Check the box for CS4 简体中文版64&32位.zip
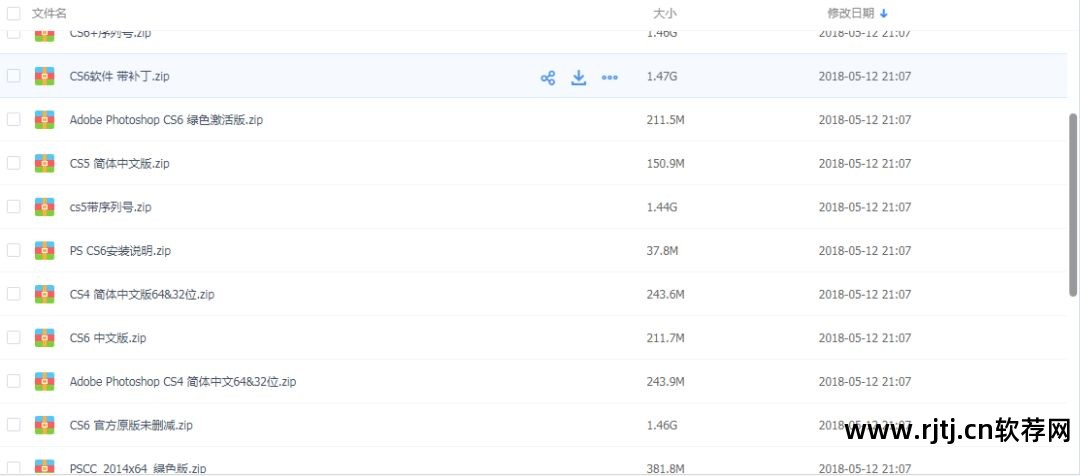The height and width of the screenshot is (476, 1080). (14, 294)
